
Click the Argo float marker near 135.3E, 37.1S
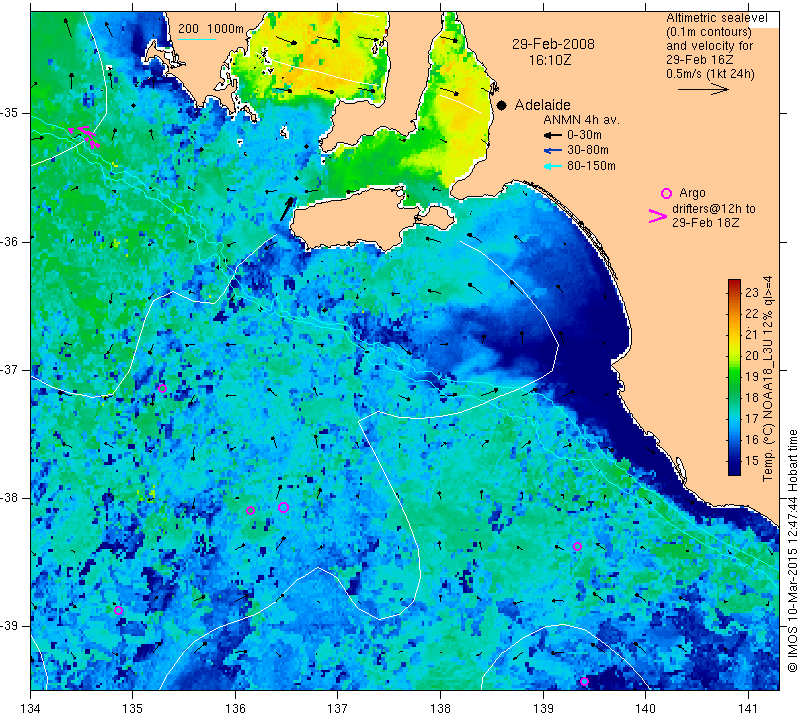pos(162,388)
